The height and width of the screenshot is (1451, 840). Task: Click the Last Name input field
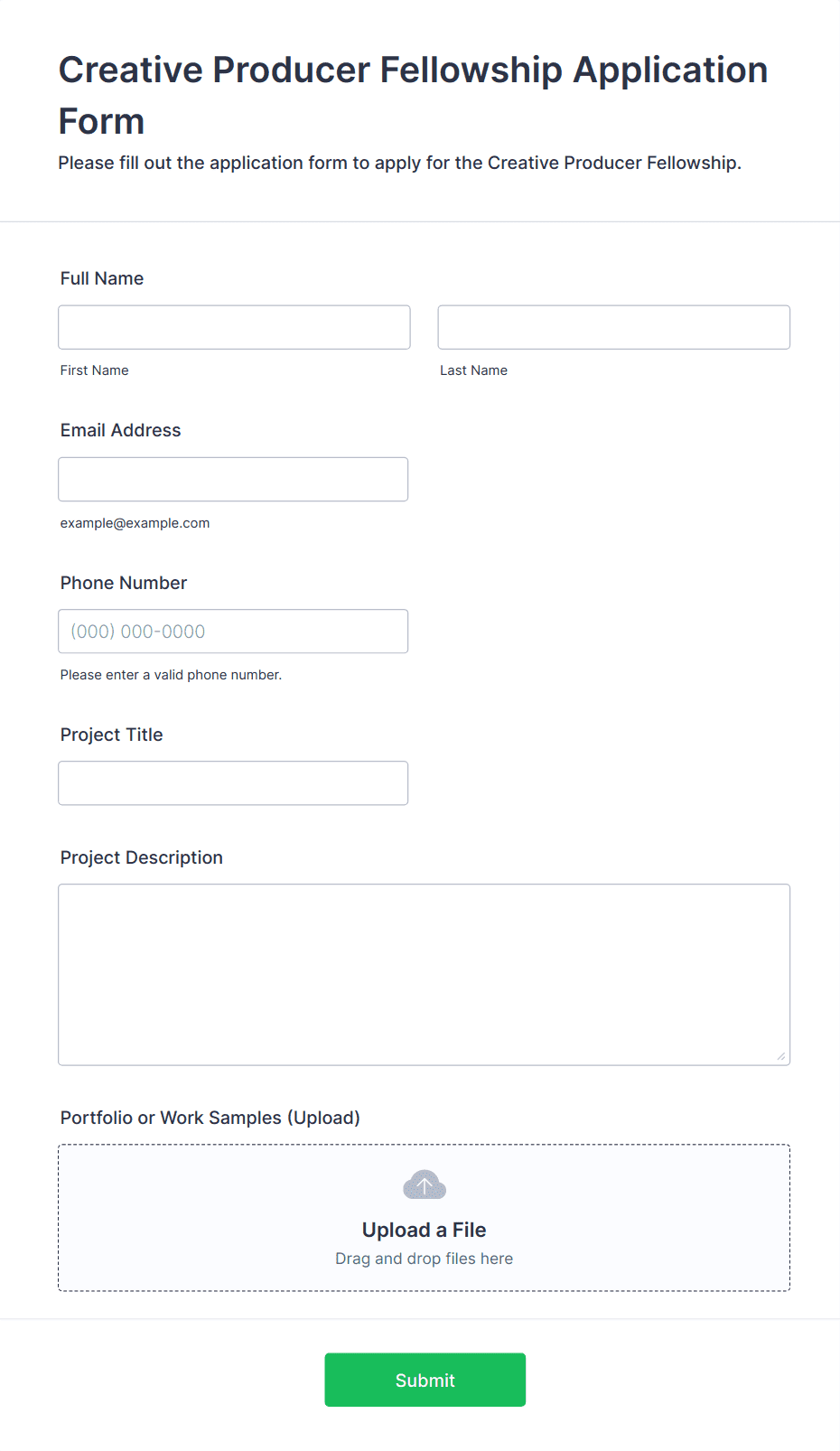point(613,327)
